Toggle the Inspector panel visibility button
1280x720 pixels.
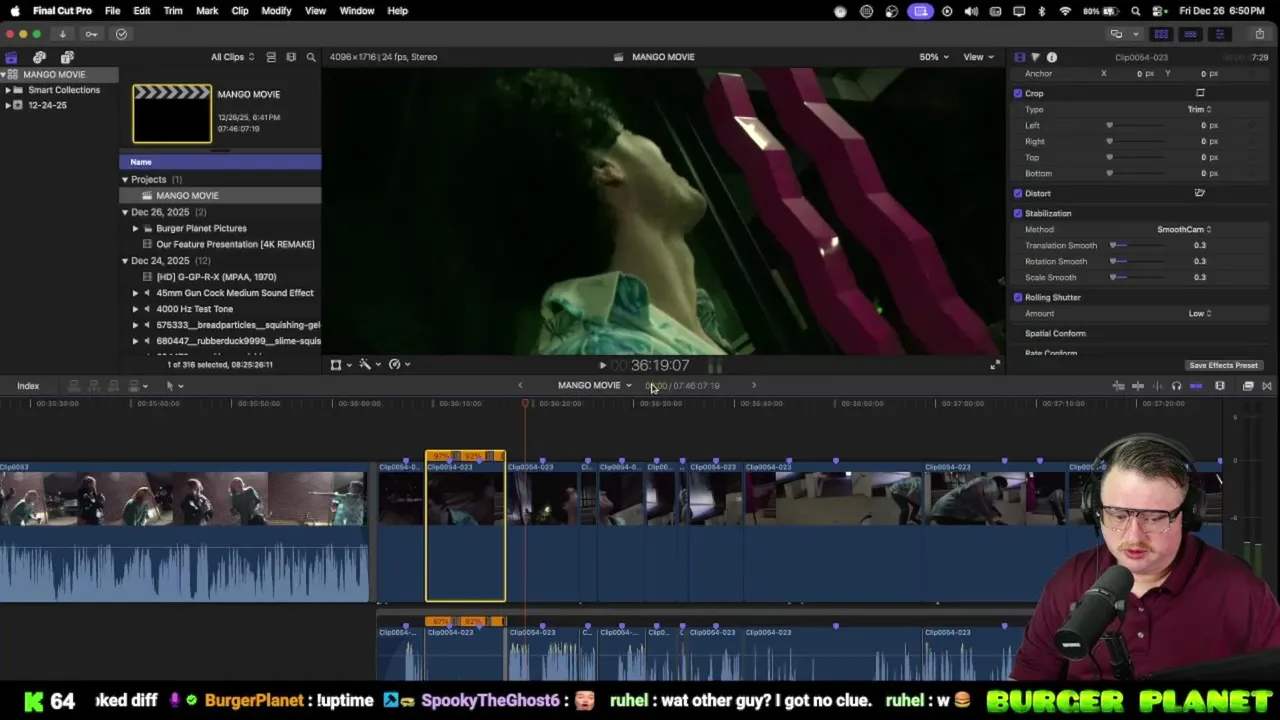pos(1219,34)
